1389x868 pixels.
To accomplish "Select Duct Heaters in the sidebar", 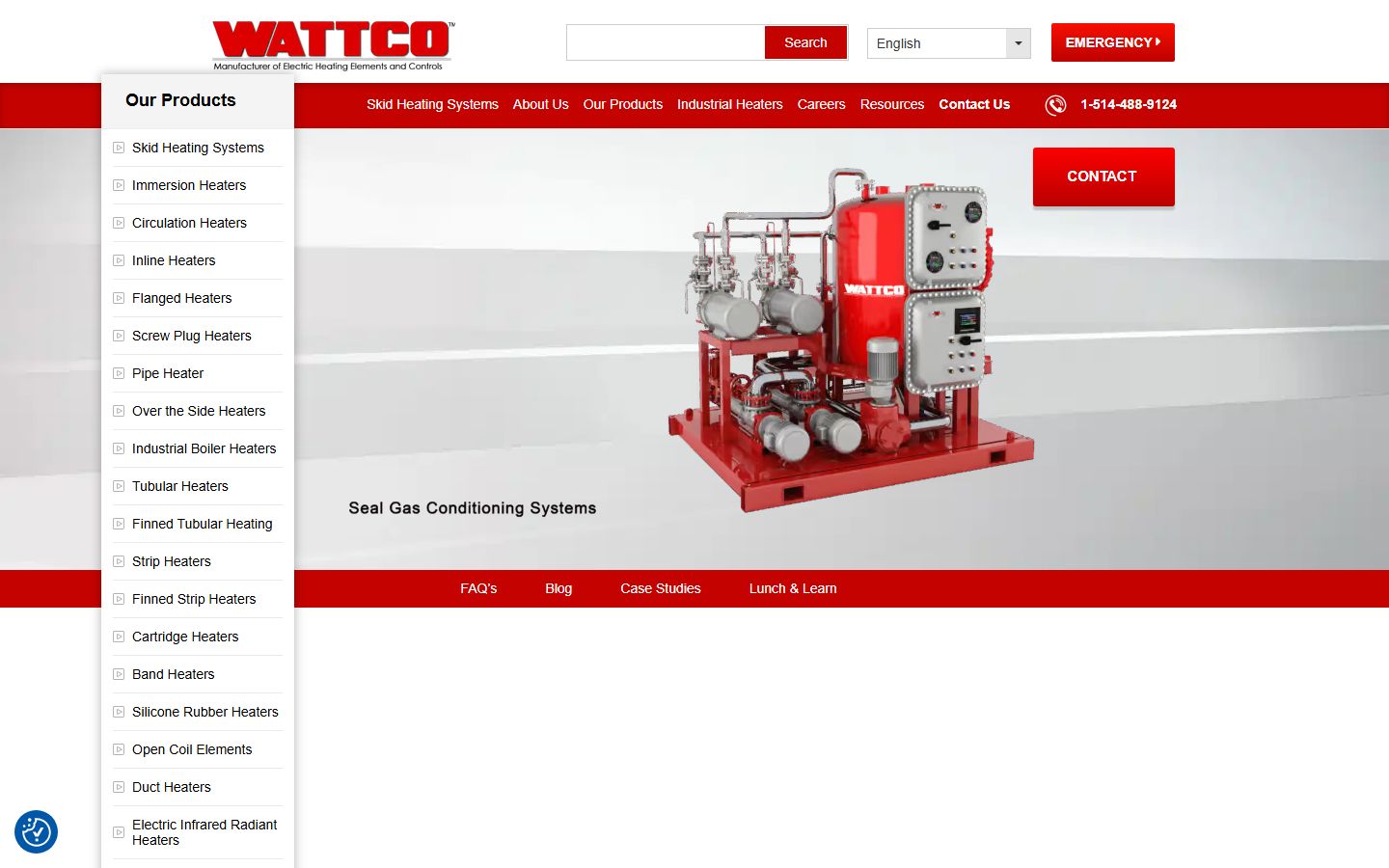I will tap(171, 787).
